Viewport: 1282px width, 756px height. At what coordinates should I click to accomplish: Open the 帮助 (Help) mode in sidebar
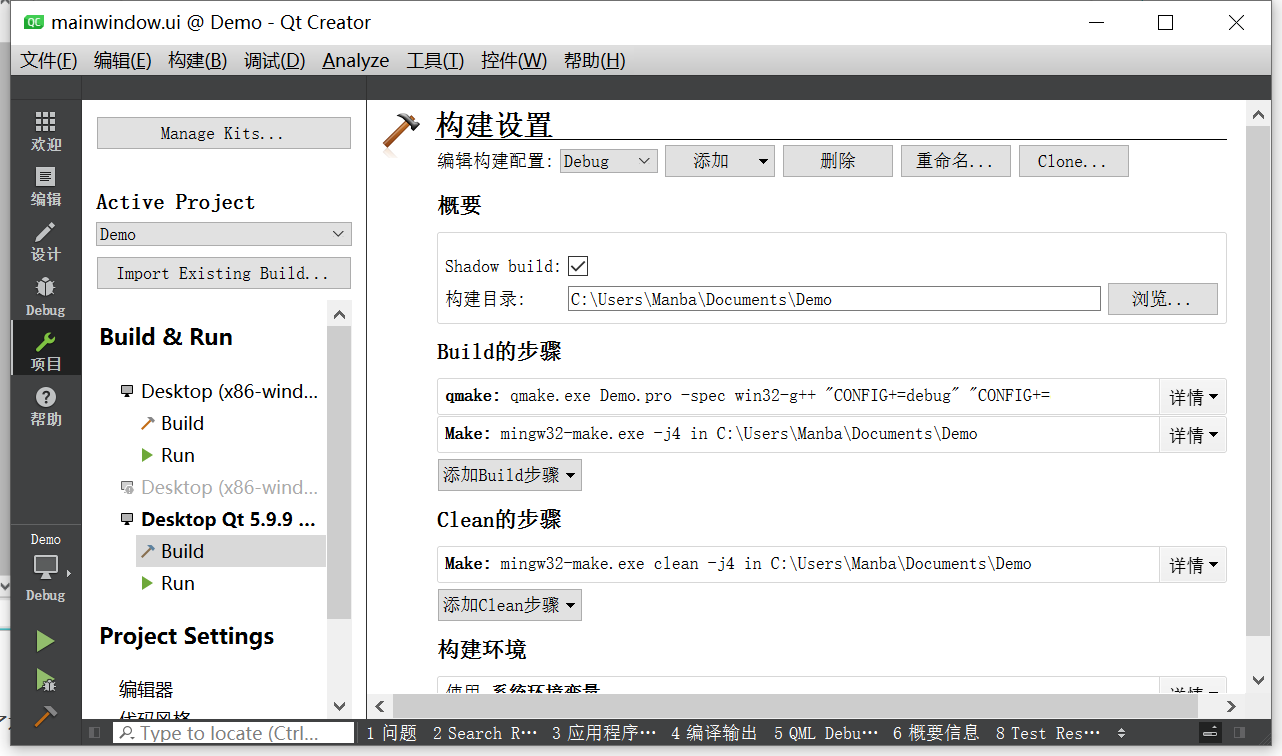[45, 405]
